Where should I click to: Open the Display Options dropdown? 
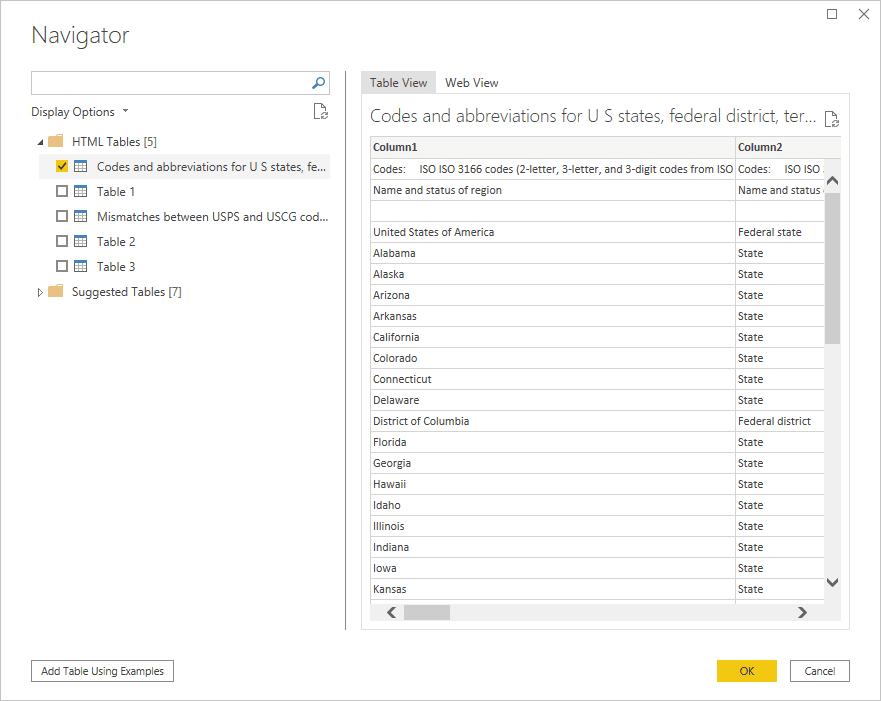(x=80, y=112)
